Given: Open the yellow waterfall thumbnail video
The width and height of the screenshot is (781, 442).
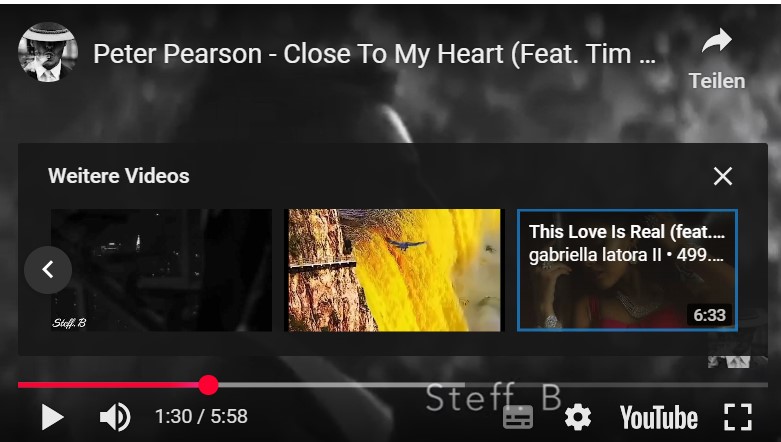Looking at the screenshot, I should pyautogui.click(x=394, y=270).
